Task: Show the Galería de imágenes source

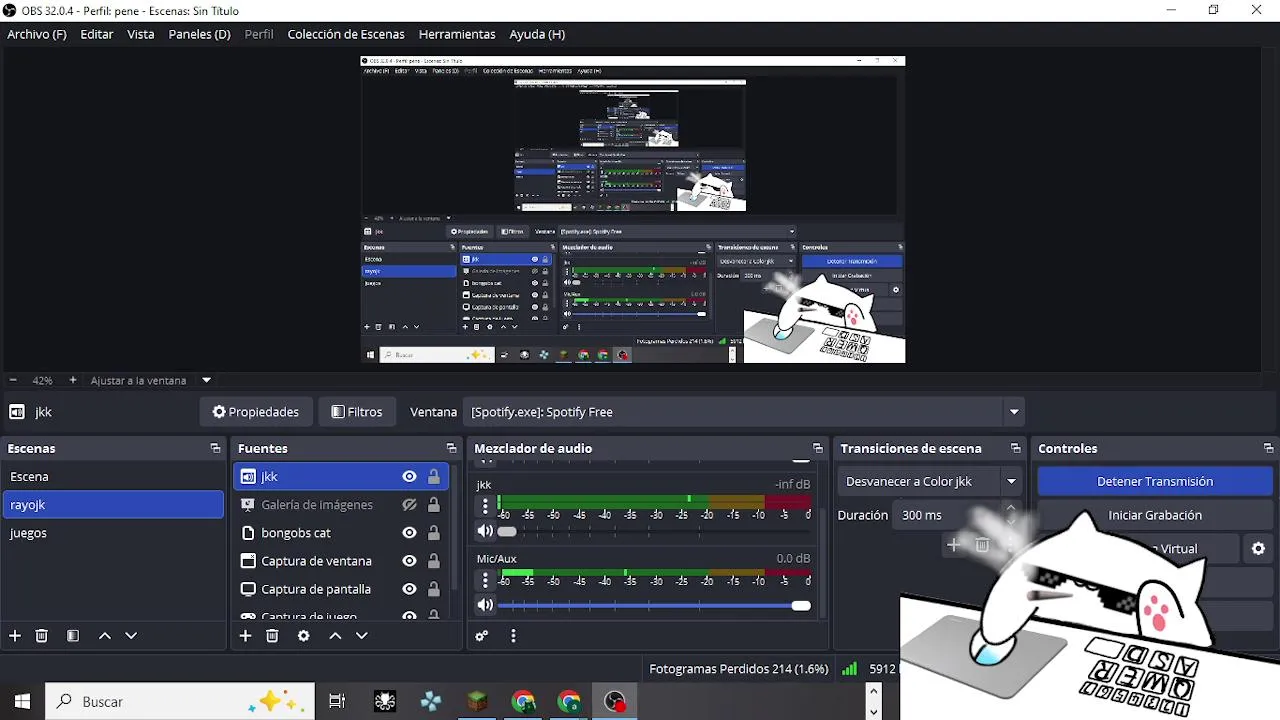Action: pos(409,505)
